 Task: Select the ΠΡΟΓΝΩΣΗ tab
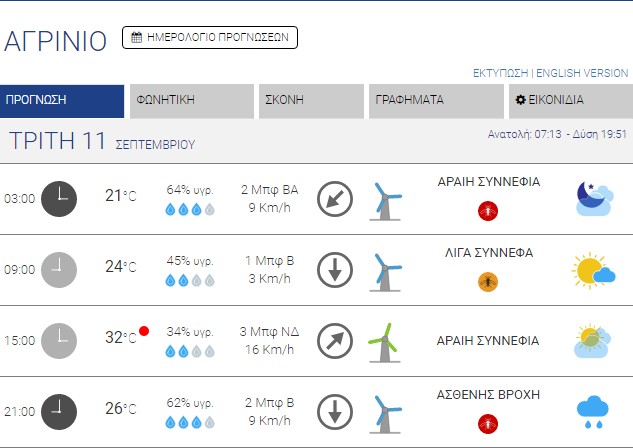tap(62, 101)
